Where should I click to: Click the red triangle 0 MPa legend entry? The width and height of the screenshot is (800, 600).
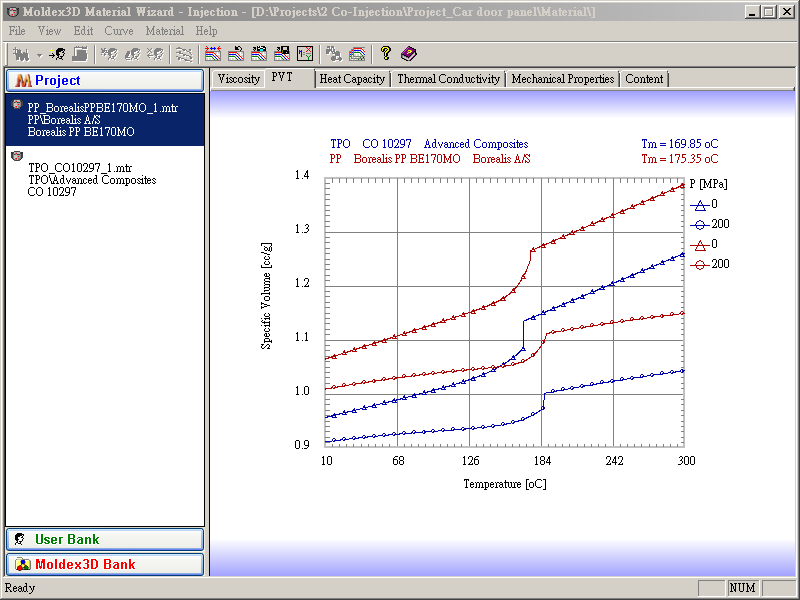(704, 244)
